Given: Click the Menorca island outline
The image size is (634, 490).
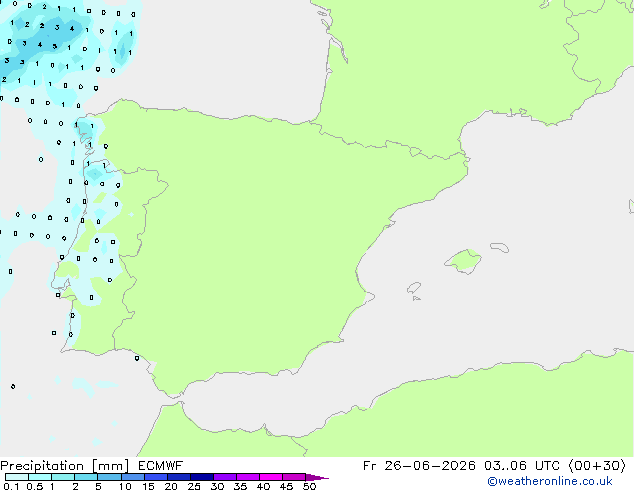Looking at the screenshot, I should click(x=500, y=247).
